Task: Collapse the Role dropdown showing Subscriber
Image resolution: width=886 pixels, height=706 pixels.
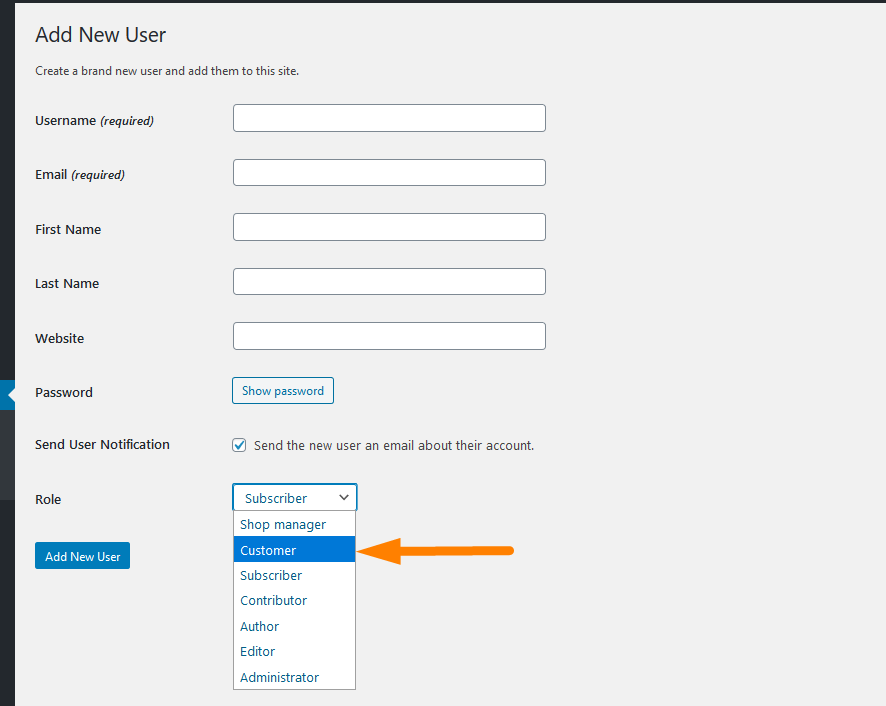Action: (294, 497)
